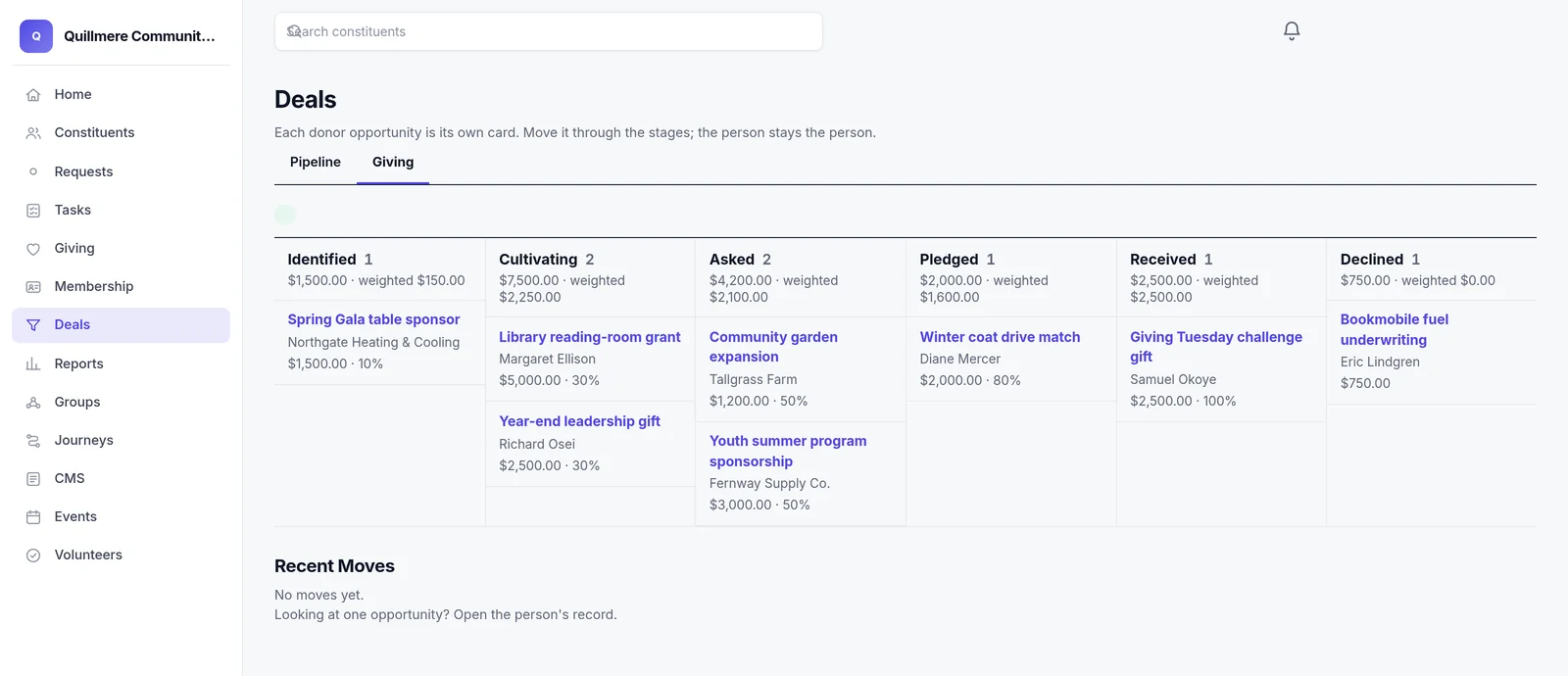Open Winter coat drive match deal
Image resolution: width=1568 pixels, height=676 pixels.
[x=1000, y=337]
